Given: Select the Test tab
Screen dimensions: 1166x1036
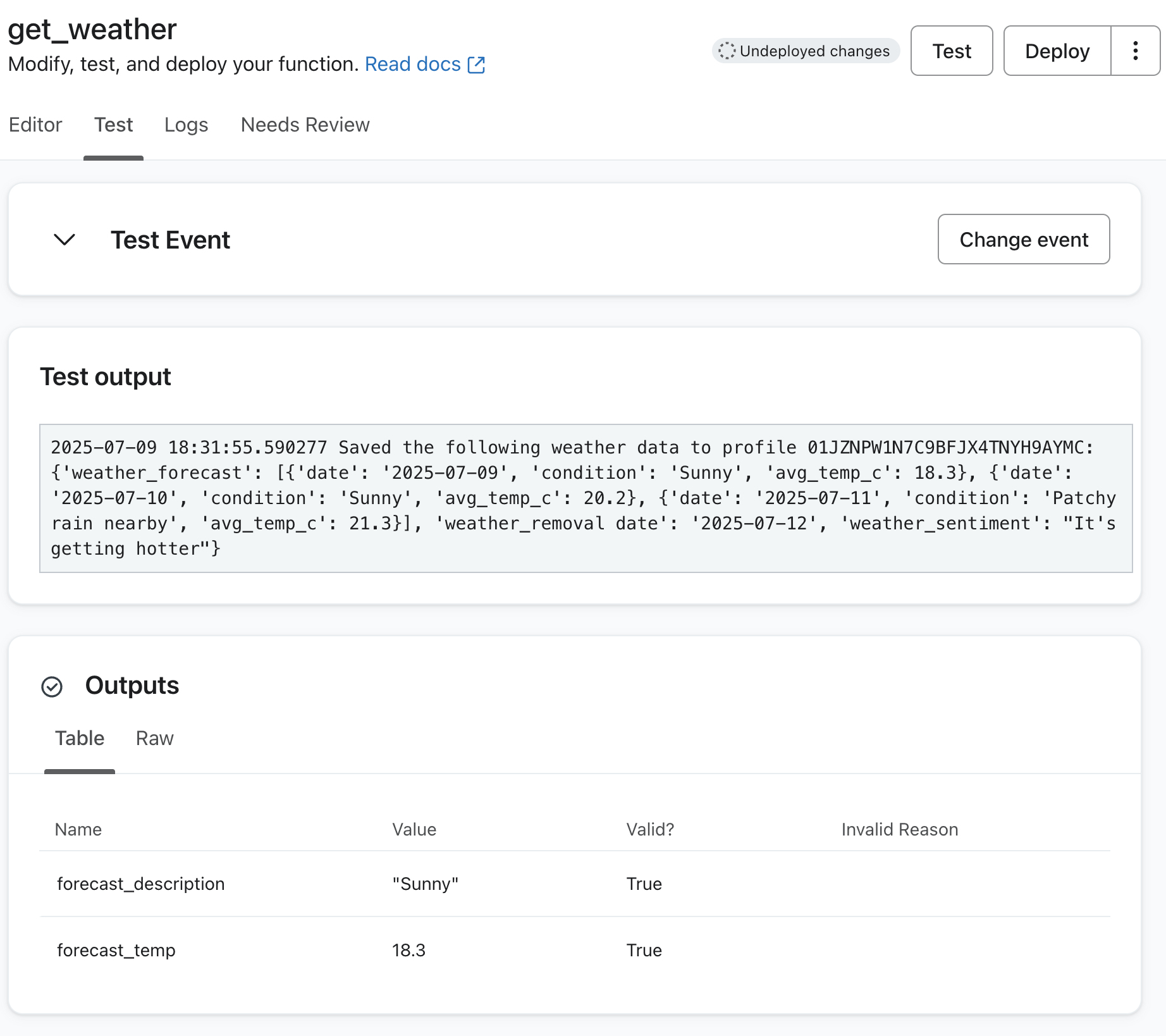Looking at the screenshot, I should (114, 125).
